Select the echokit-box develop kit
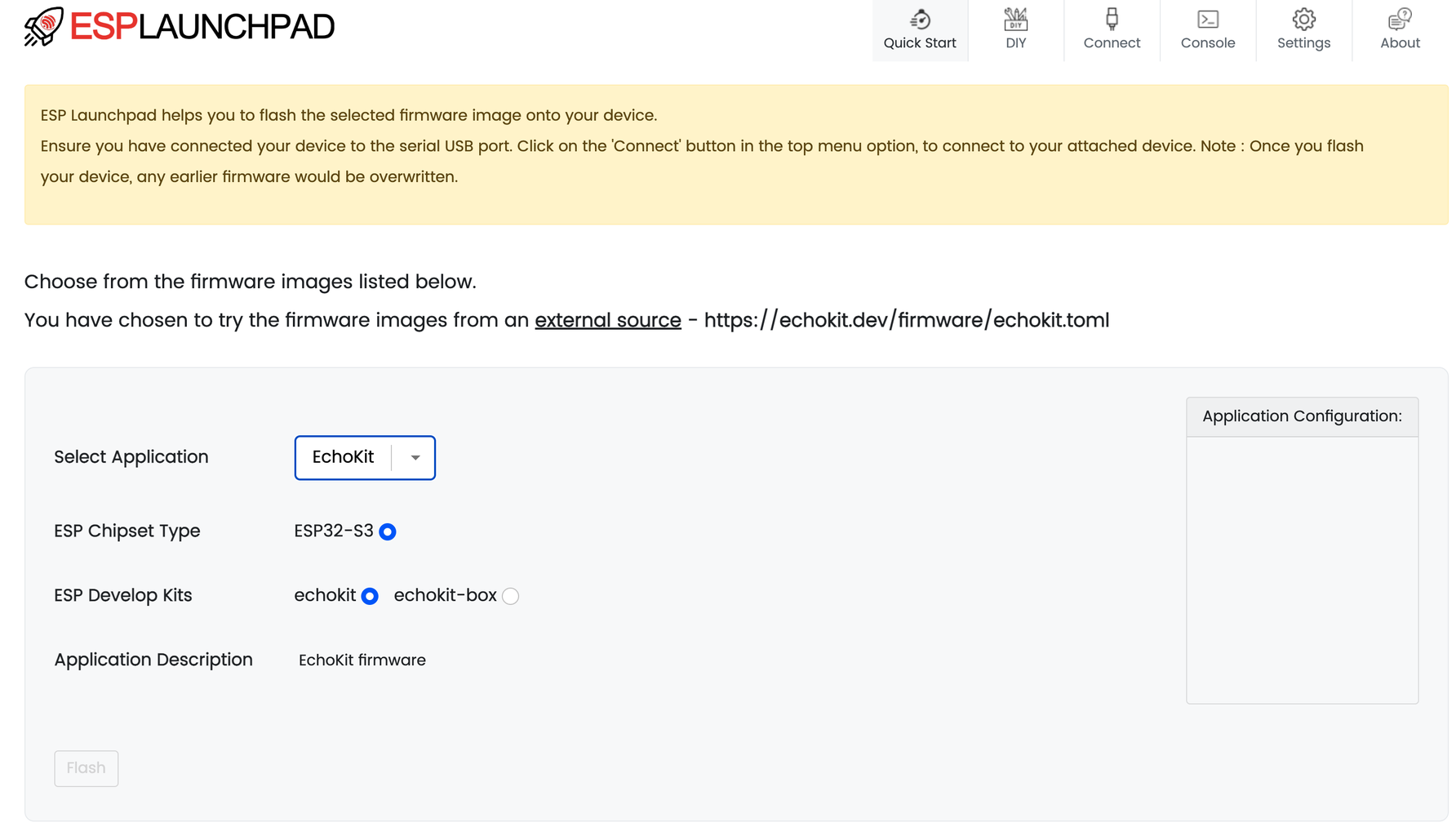This screenshot has width=1456, height=836. 510,596
